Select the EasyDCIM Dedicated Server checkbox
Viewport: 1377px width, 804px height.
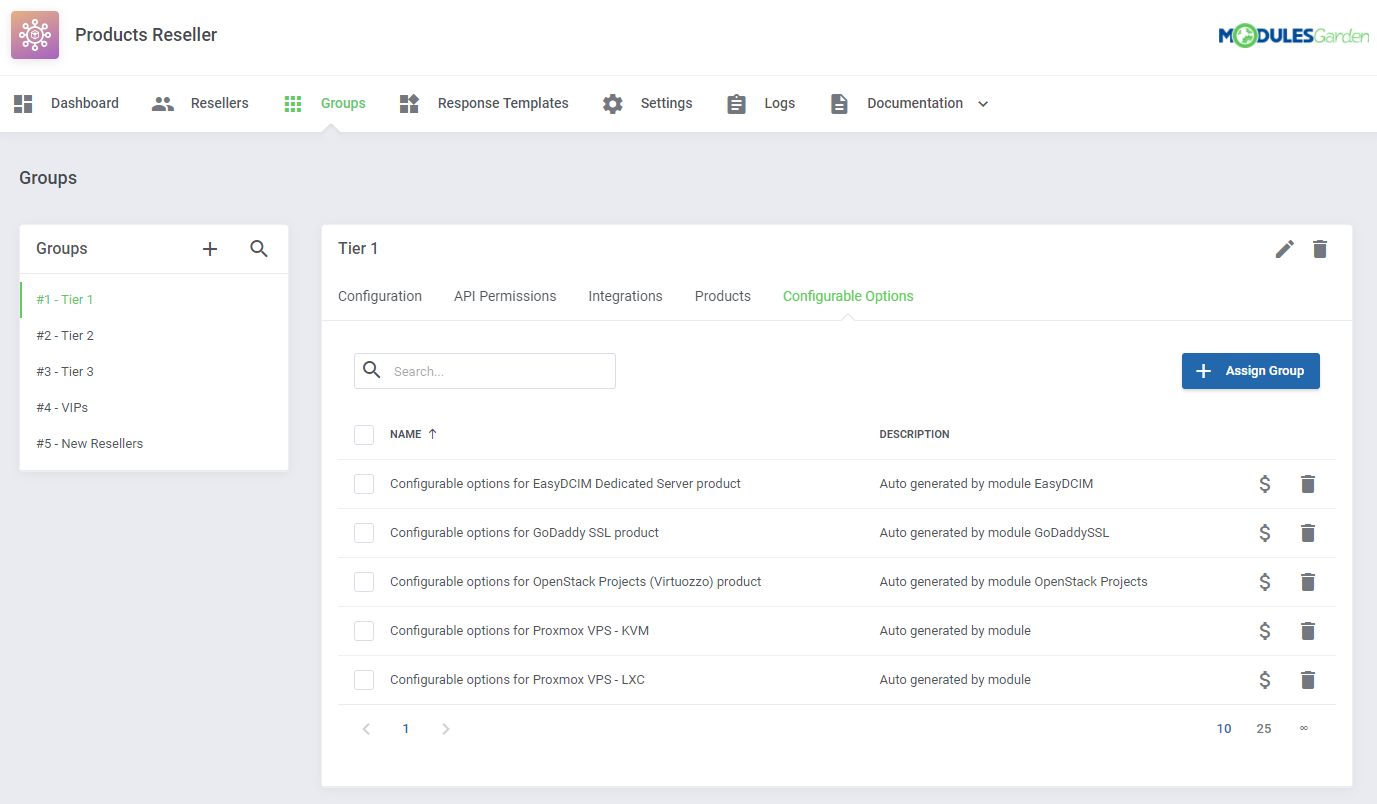pos(364,483)
